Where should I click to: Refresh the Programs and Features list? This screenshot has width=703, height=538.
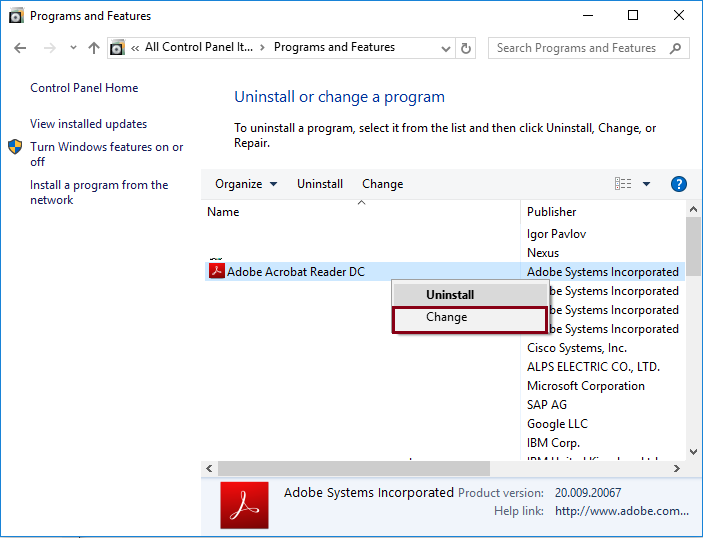(466, 48)
